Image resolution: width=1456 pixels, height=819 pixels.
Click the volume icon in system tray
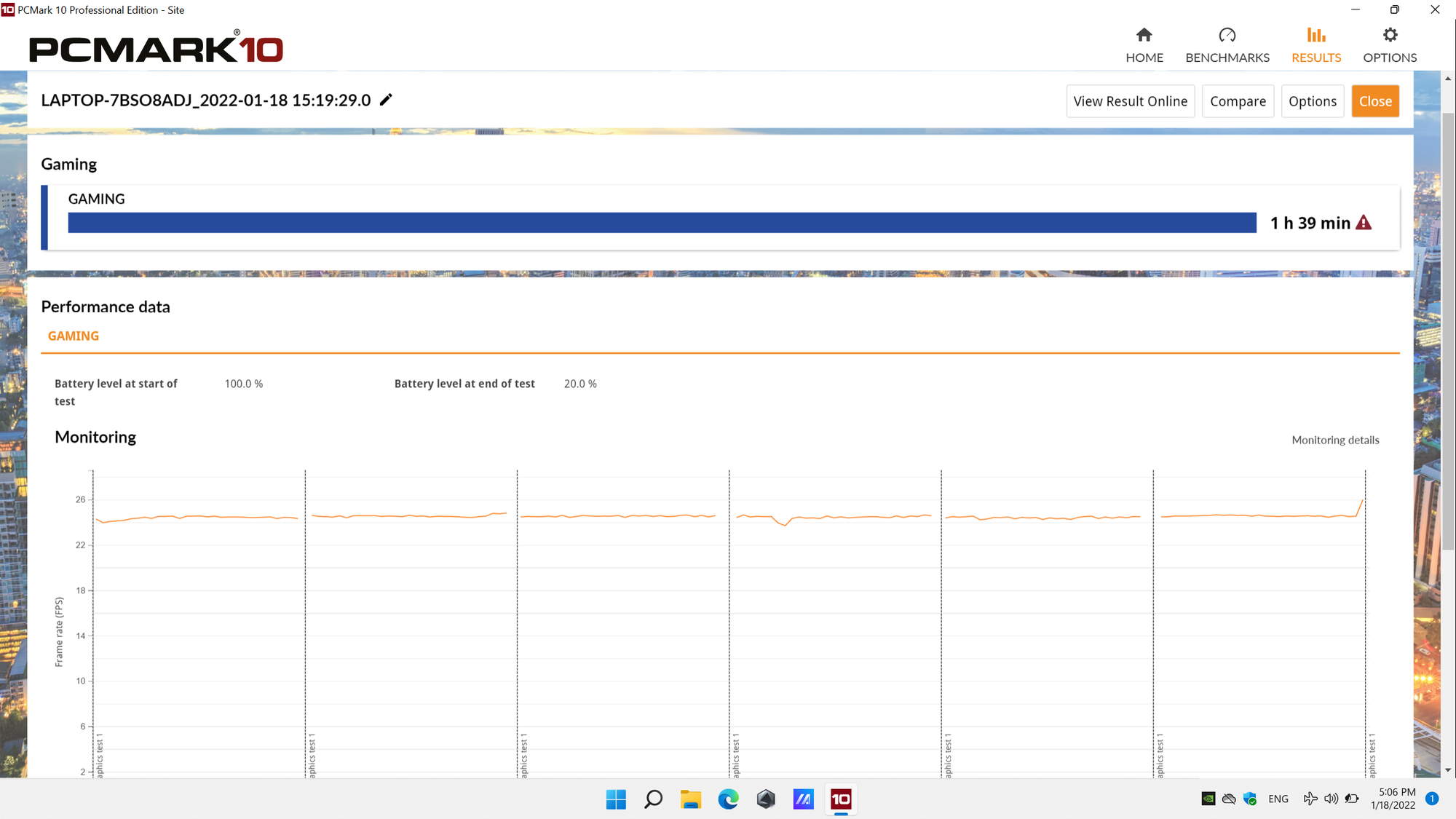(1331, 799)
